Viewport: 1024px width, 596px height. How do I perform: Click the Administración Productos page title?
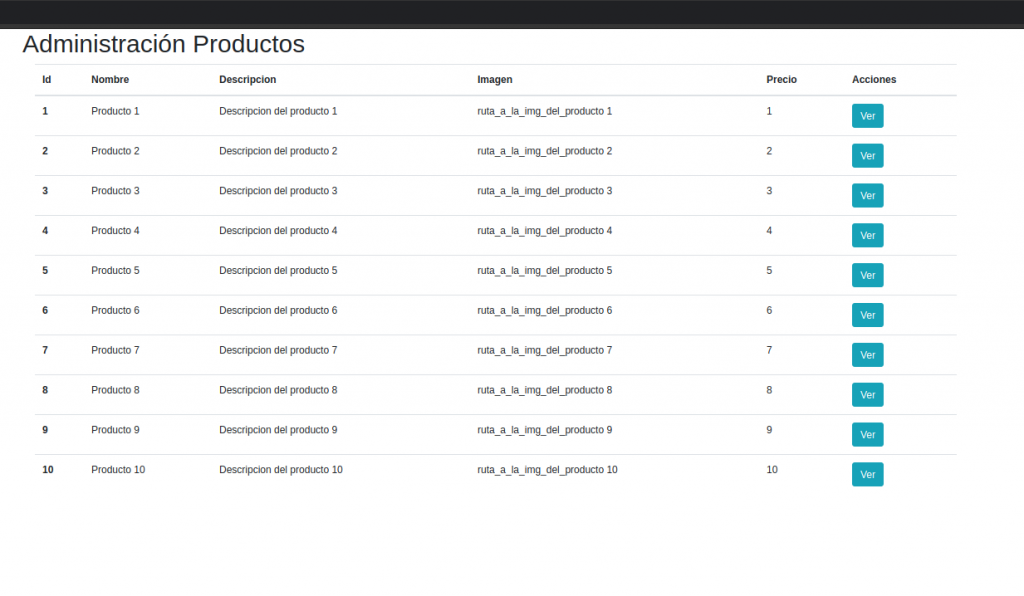(x=163, y=44)
